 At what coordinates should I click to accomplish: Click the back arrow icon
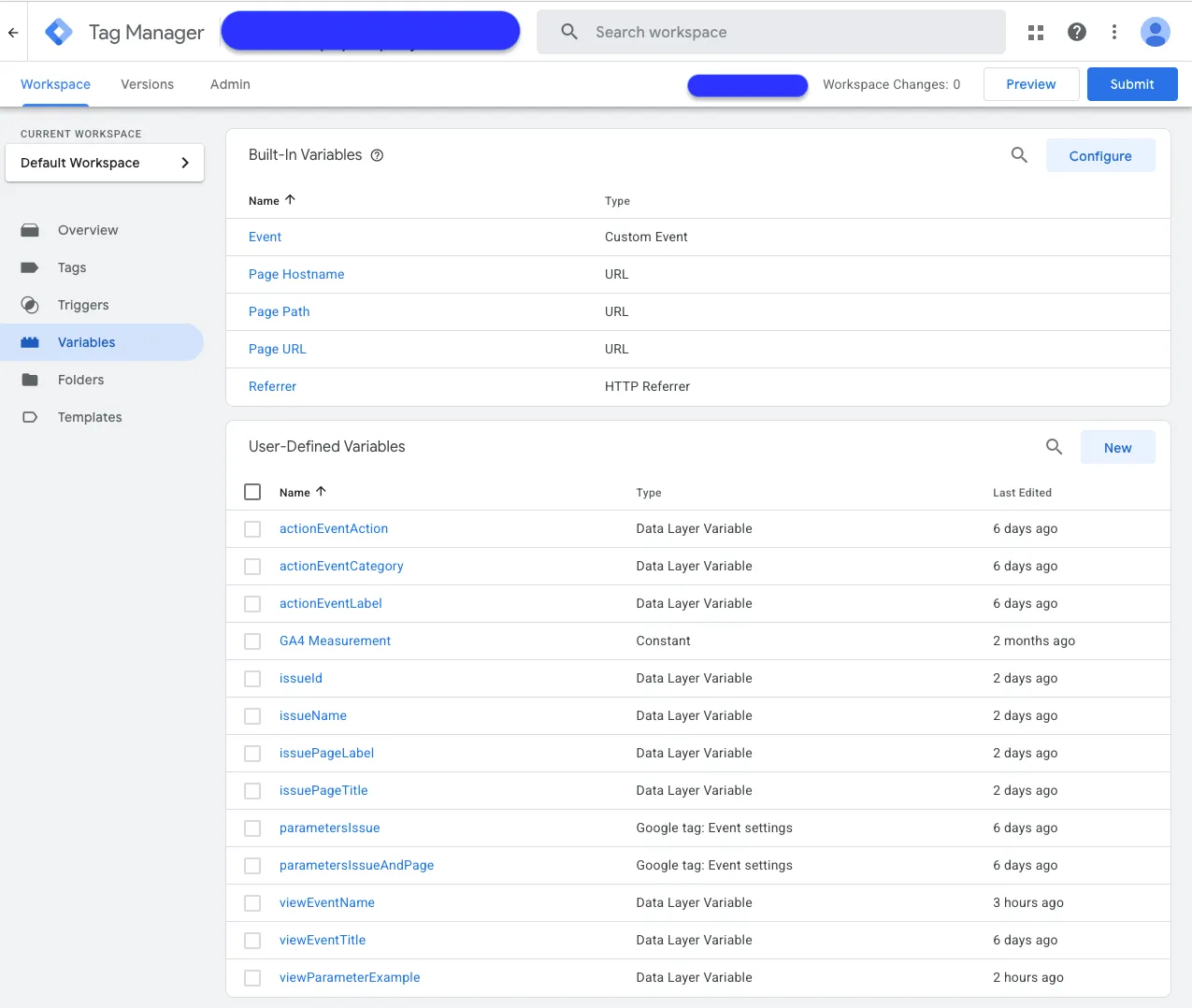13,32
